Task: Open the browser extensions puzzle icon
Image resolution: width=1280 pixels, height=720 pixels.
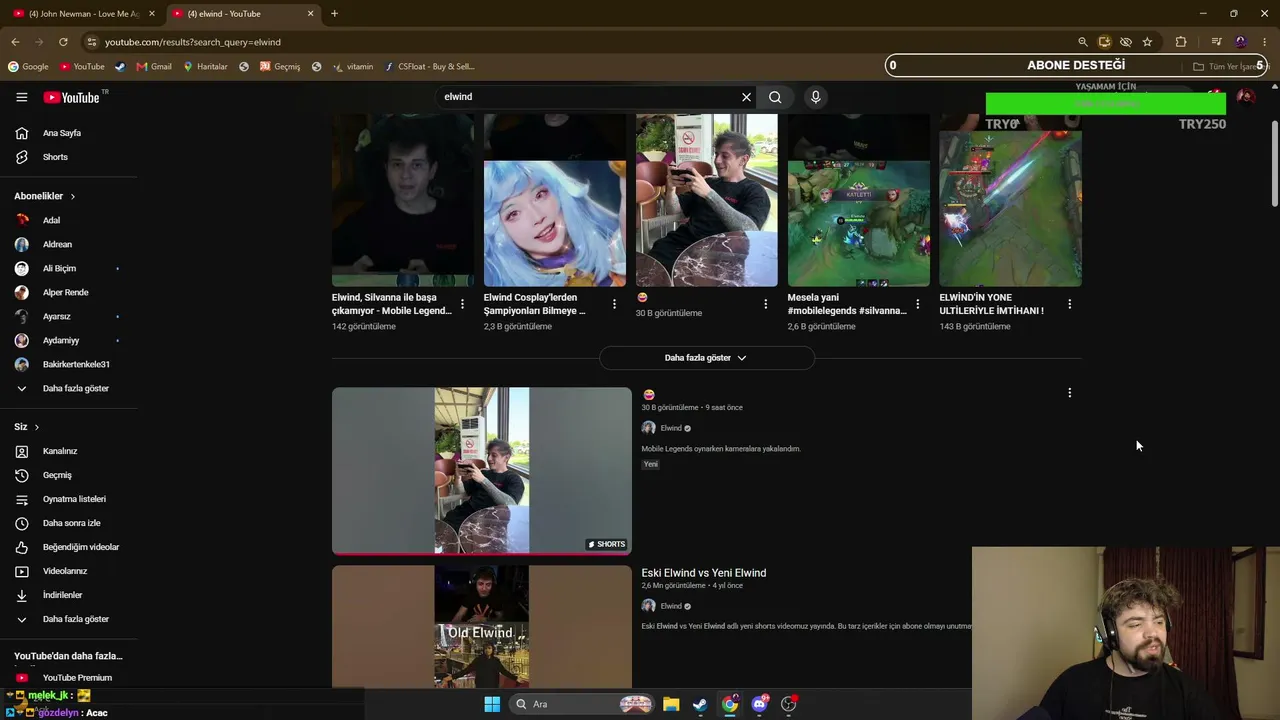Action: click(1181, 42)
